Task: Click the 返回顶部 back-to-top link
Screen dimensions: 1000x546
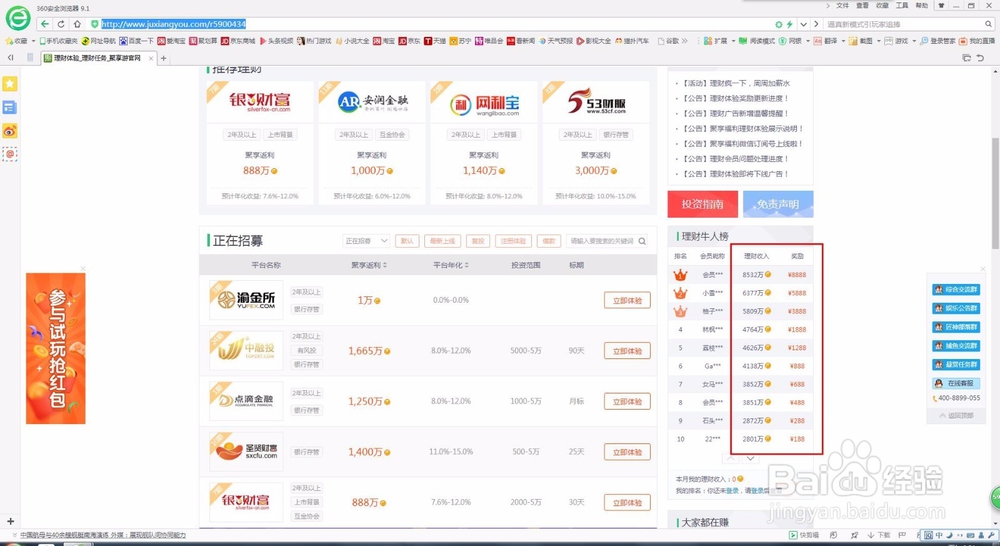Action: [956, 415]
